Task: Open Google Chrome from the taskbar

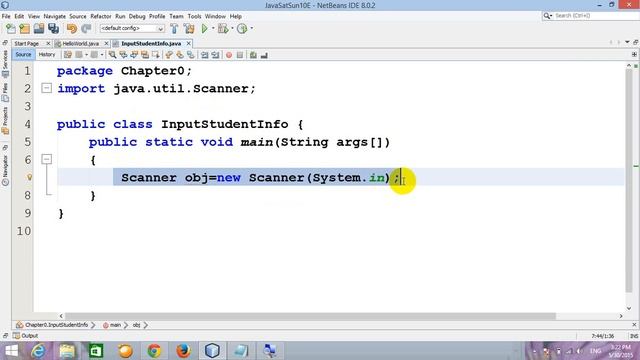Action: tap(154, 351)
